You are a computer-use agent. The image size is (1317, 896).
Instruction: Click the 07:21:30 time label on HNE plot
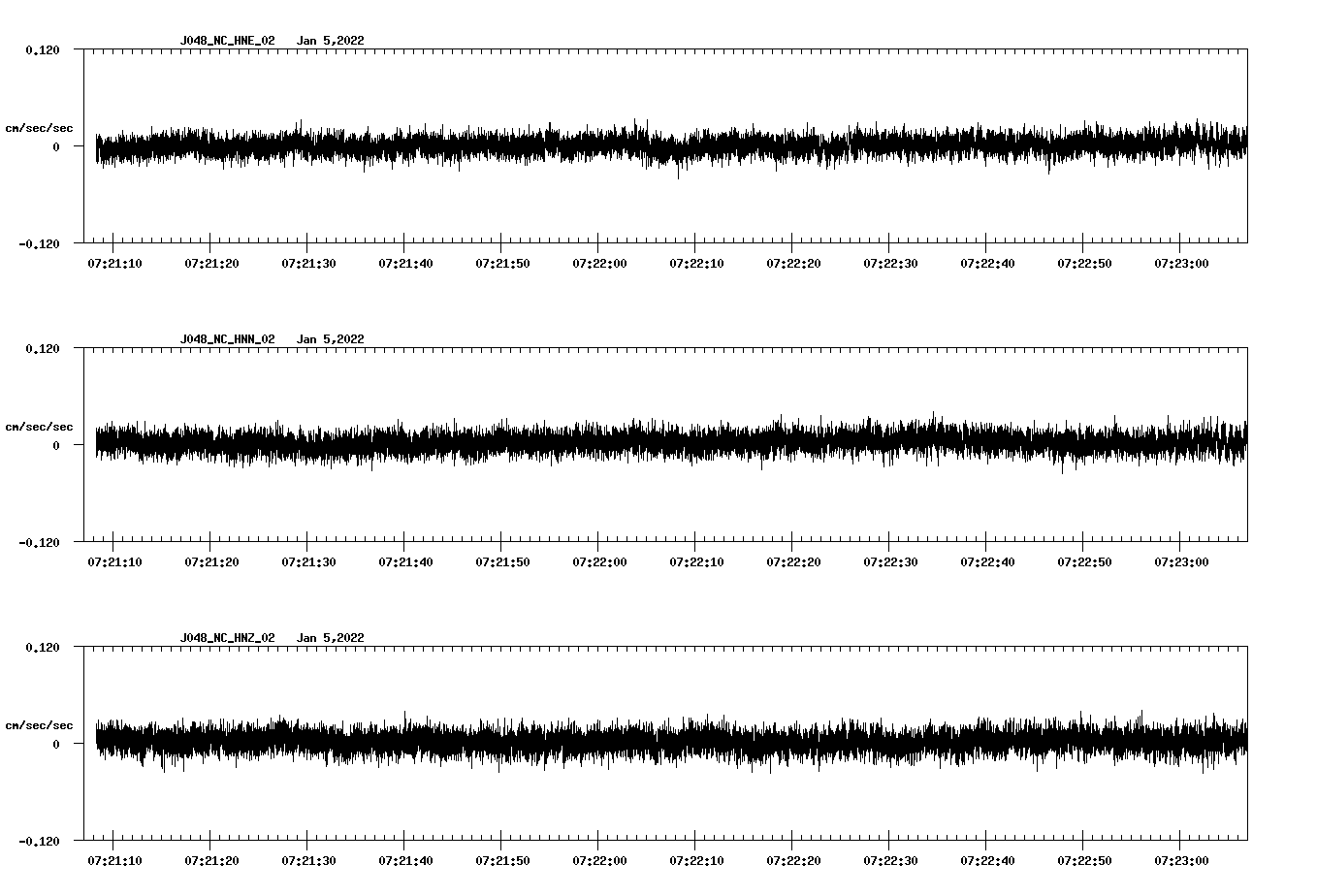308,263
